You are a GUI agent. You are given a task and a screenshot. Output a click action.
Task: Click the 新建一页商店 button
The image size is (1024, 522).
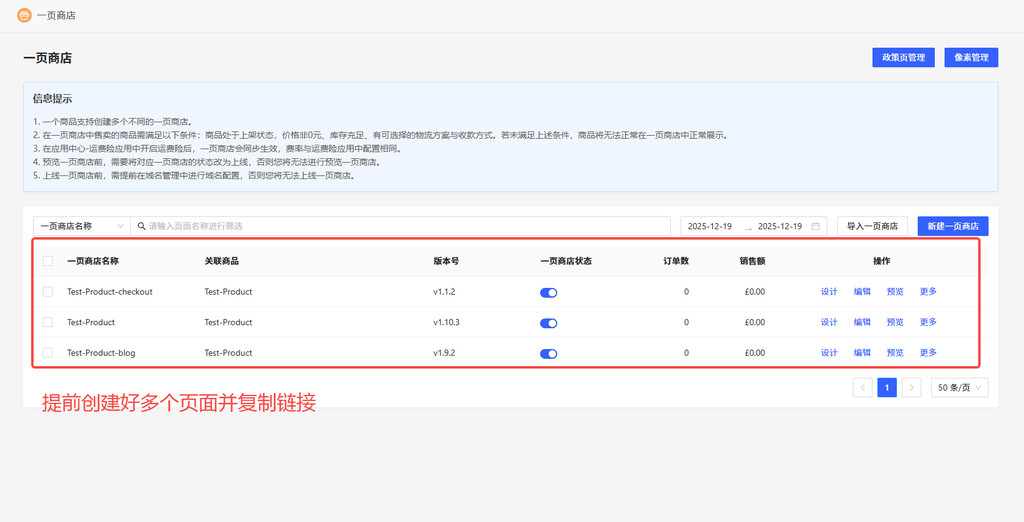953,226
